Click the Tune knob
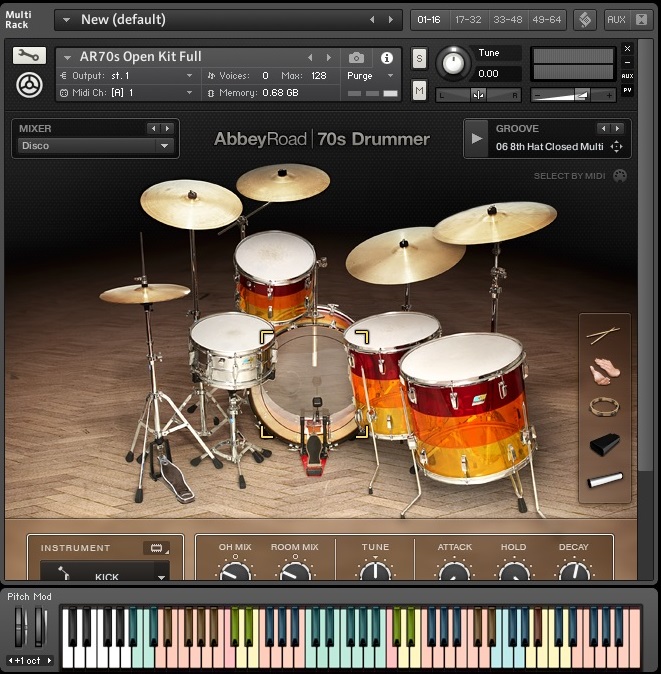661x674 pixels. [x=453, y=64]
